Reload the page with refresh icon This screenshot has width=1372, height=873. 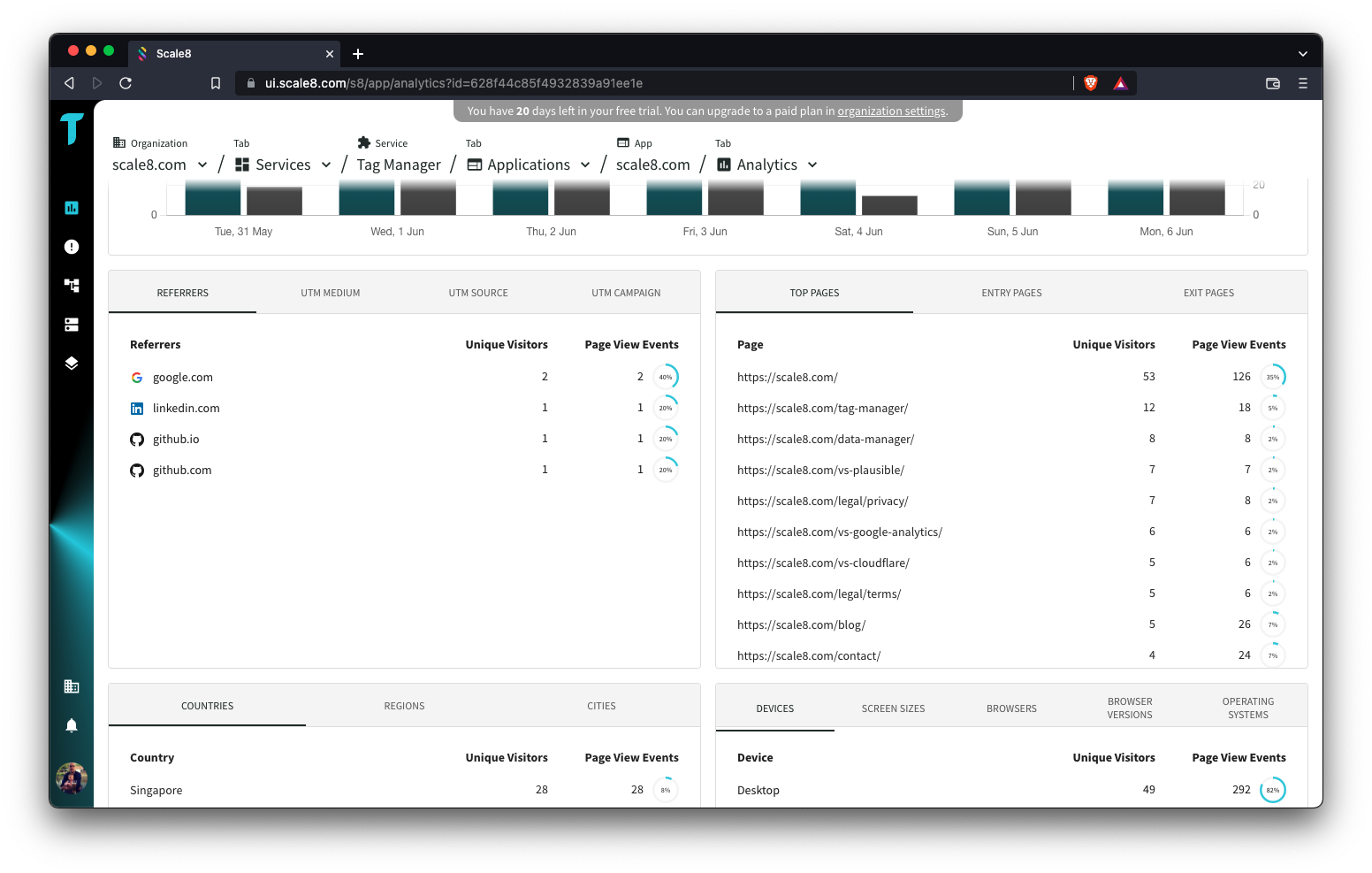pyautogui.click(x=126, y=83)
